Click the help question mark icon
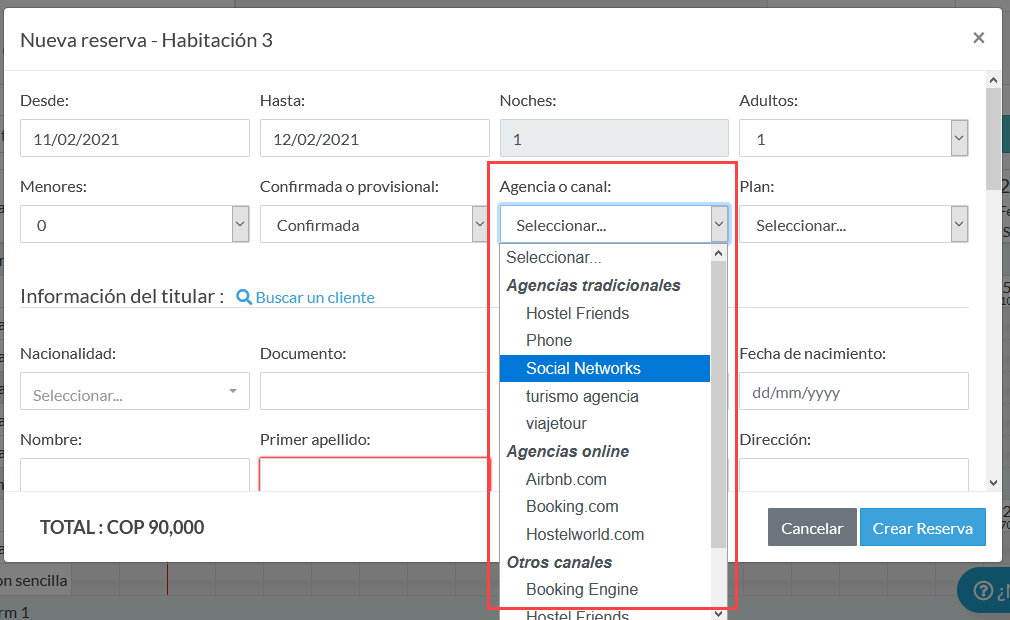This screenshot has height=620, width=1010. click(983, 590)
